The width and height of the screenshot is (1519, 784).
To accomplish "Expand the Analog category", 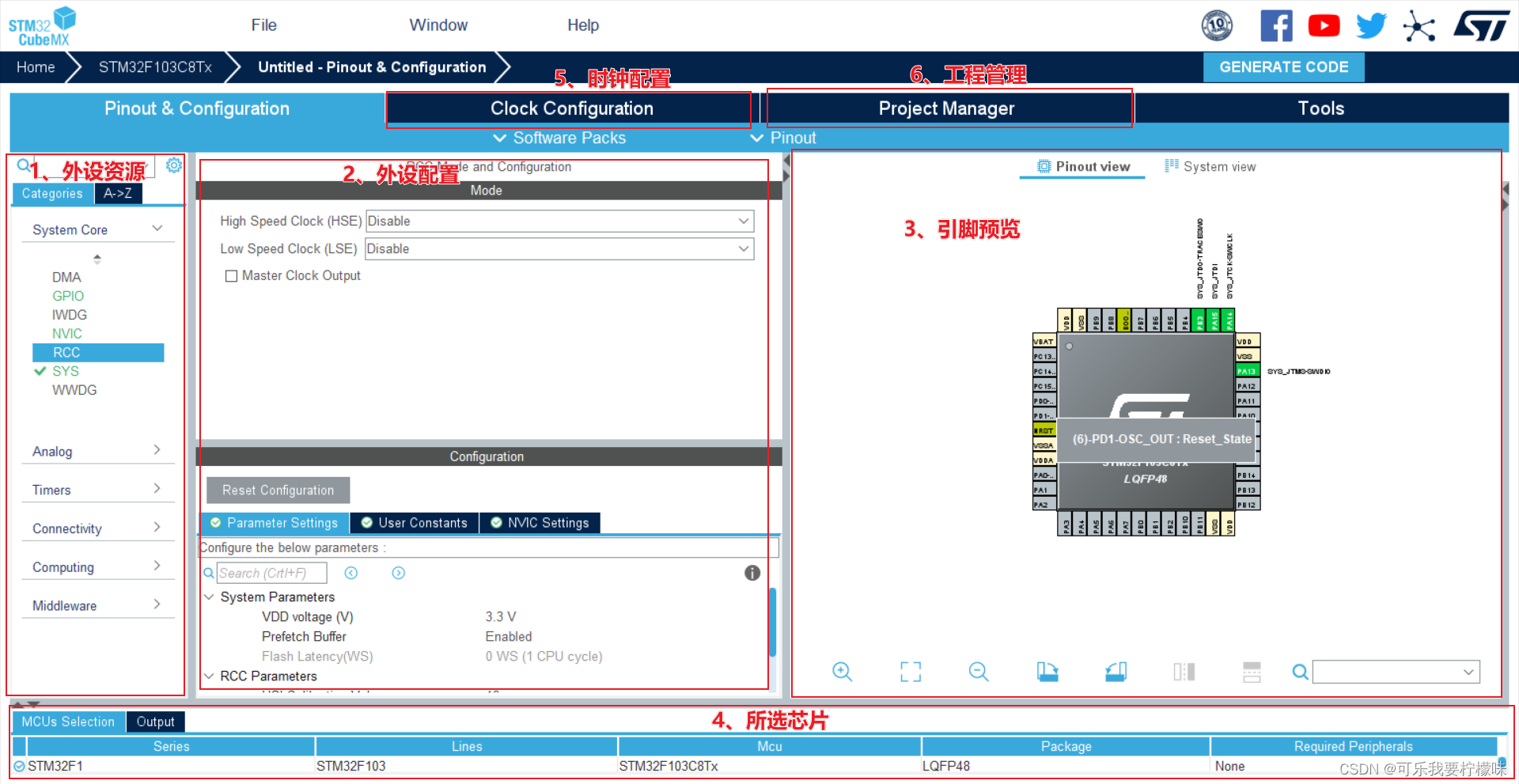I will 157,450.
